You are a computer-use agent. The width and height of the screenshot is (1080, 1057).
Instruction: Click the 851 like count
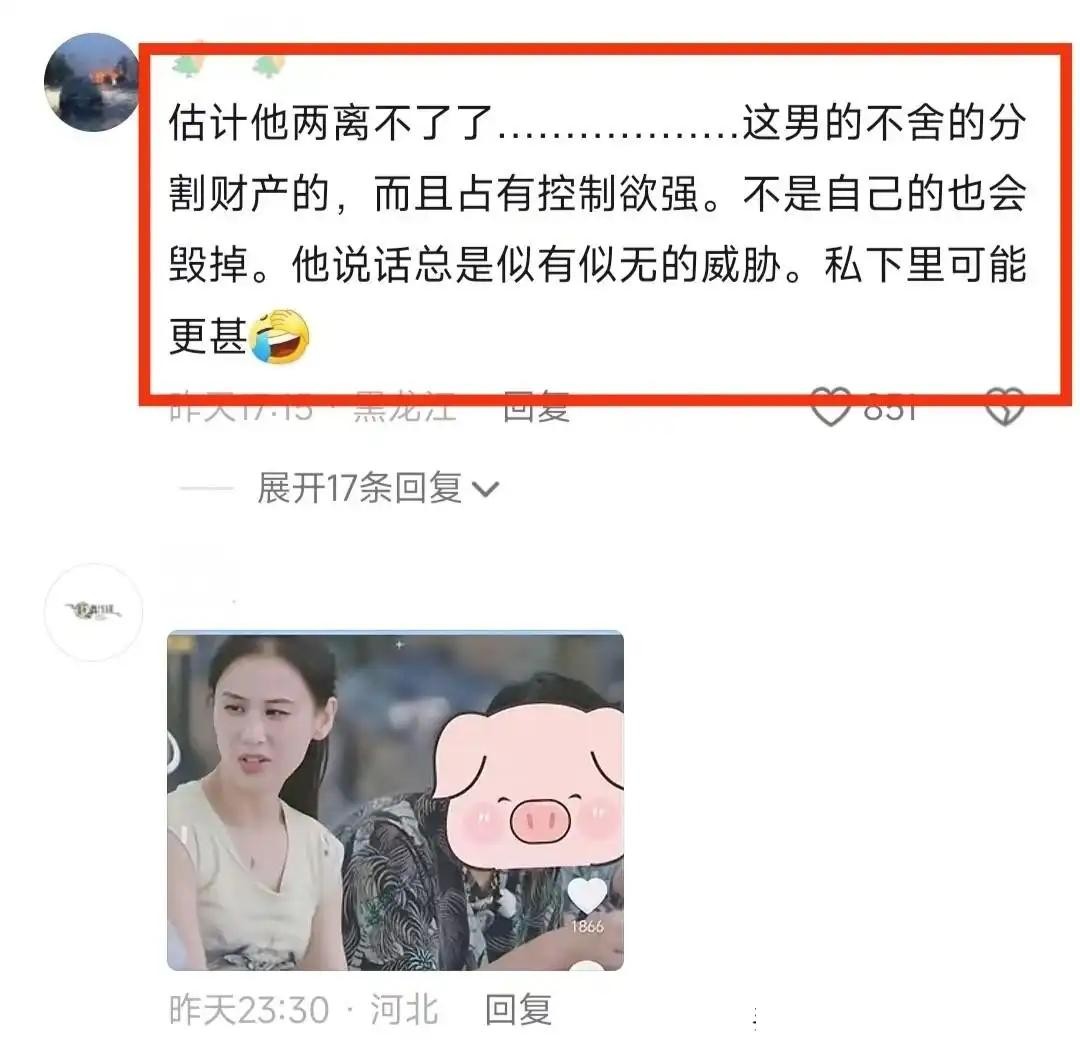890,408
